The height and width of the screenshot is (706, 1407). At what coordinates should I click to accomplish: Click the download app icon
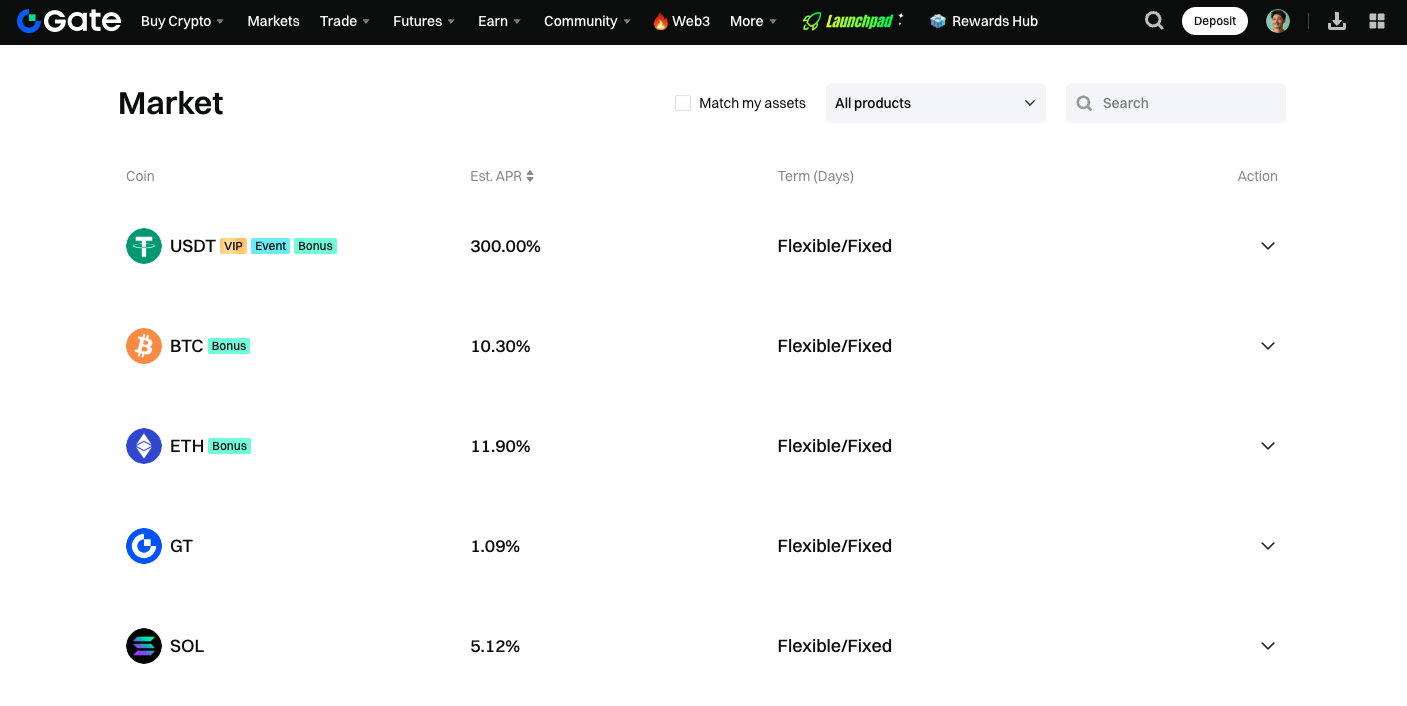pos(1337,21)
